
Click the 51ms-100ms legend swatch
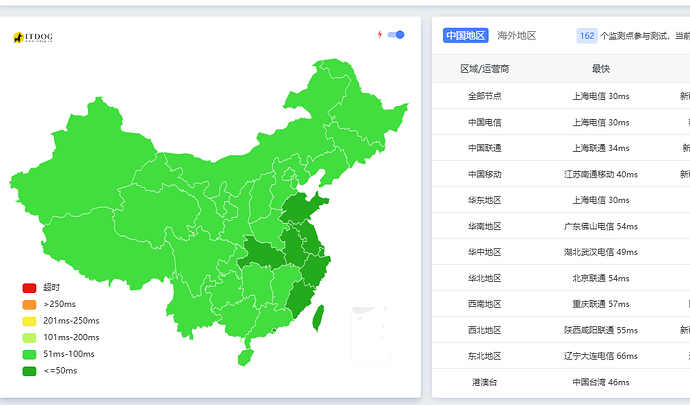click(29, 354)
